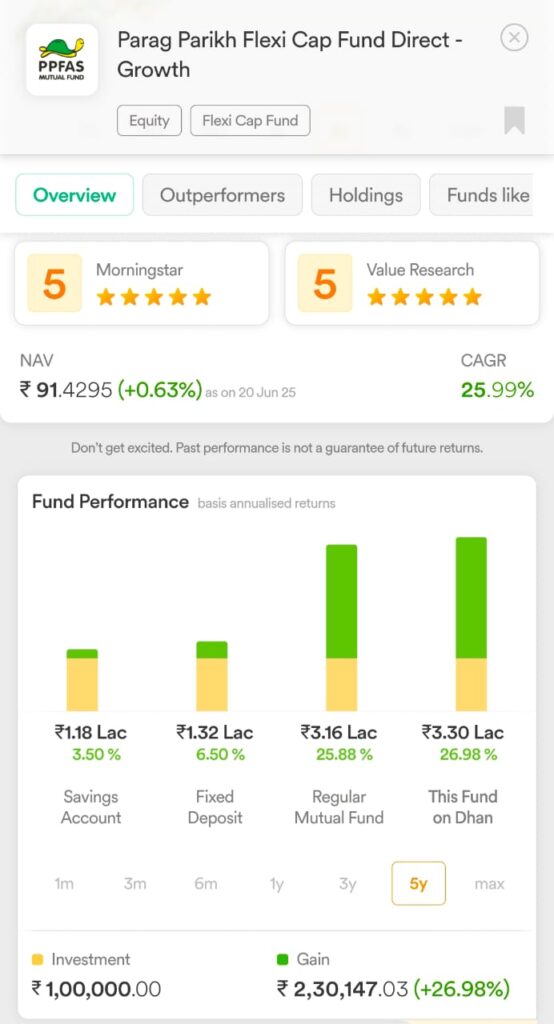This screenshot has height=1024, width=554.
Task: Tap the PPFAS Mutual Fund tortoise logo
Action: pos(62,60)
